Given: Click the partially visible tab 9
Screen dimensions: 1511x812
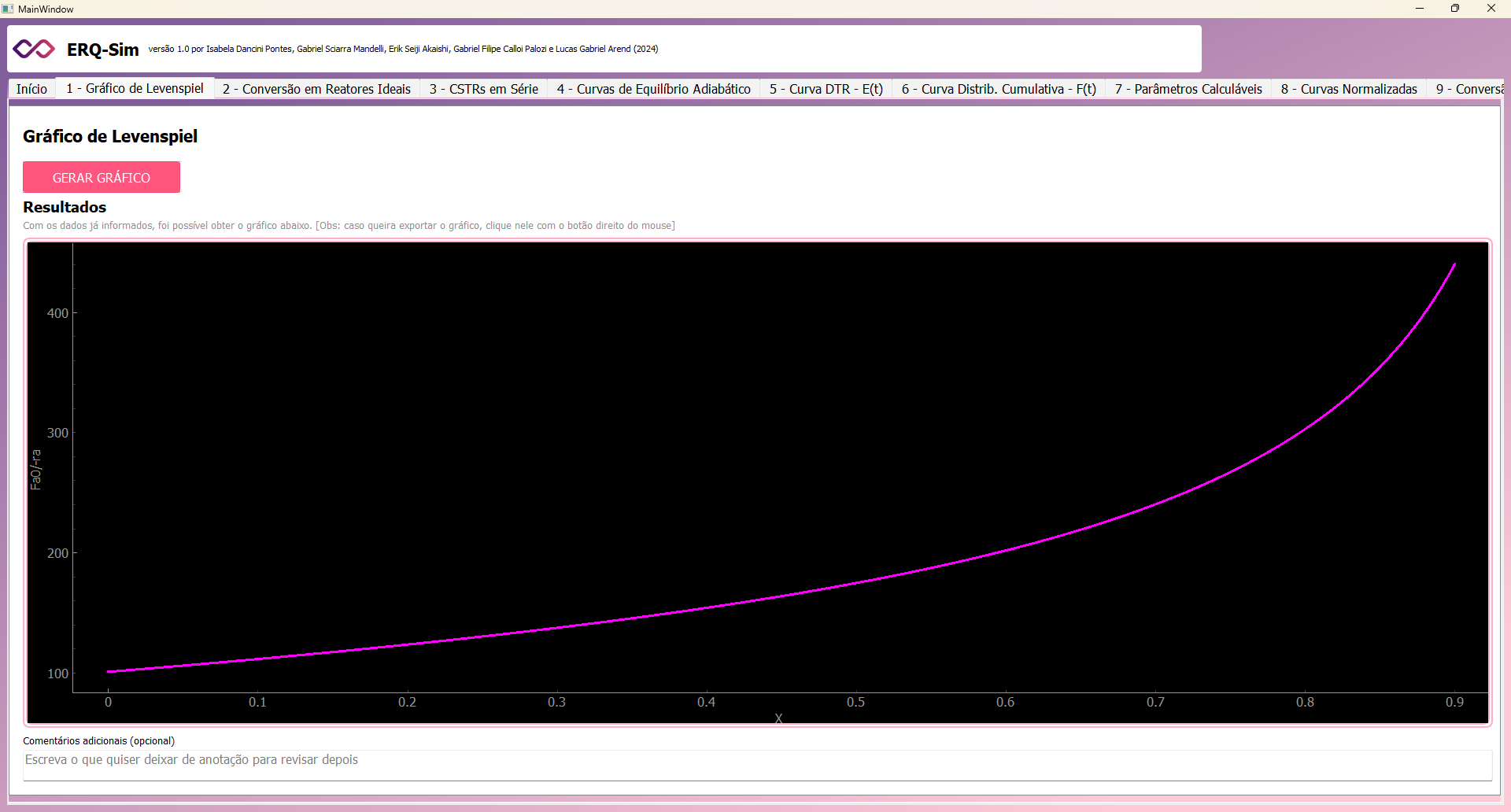Looking at the screenshot, I should (1468, 89).
